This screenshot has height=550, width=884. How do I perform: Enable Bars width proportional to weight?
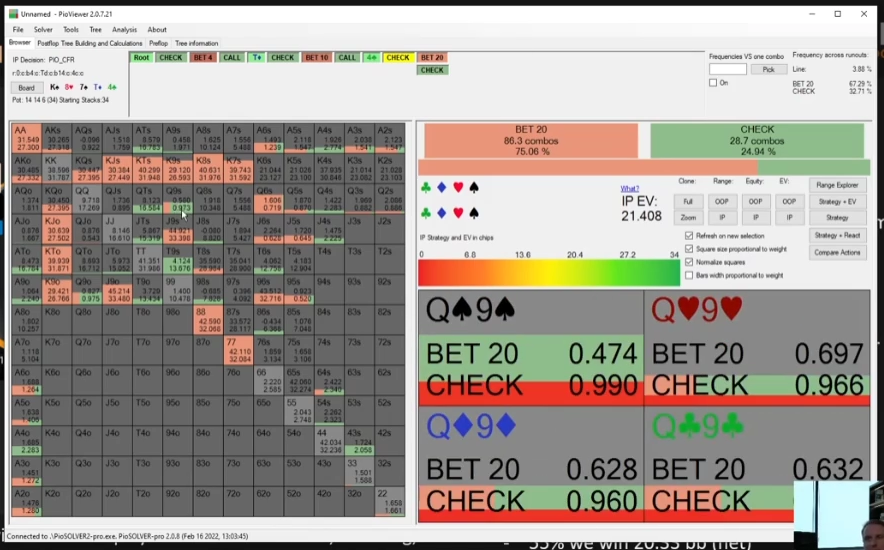click(689, 275)
